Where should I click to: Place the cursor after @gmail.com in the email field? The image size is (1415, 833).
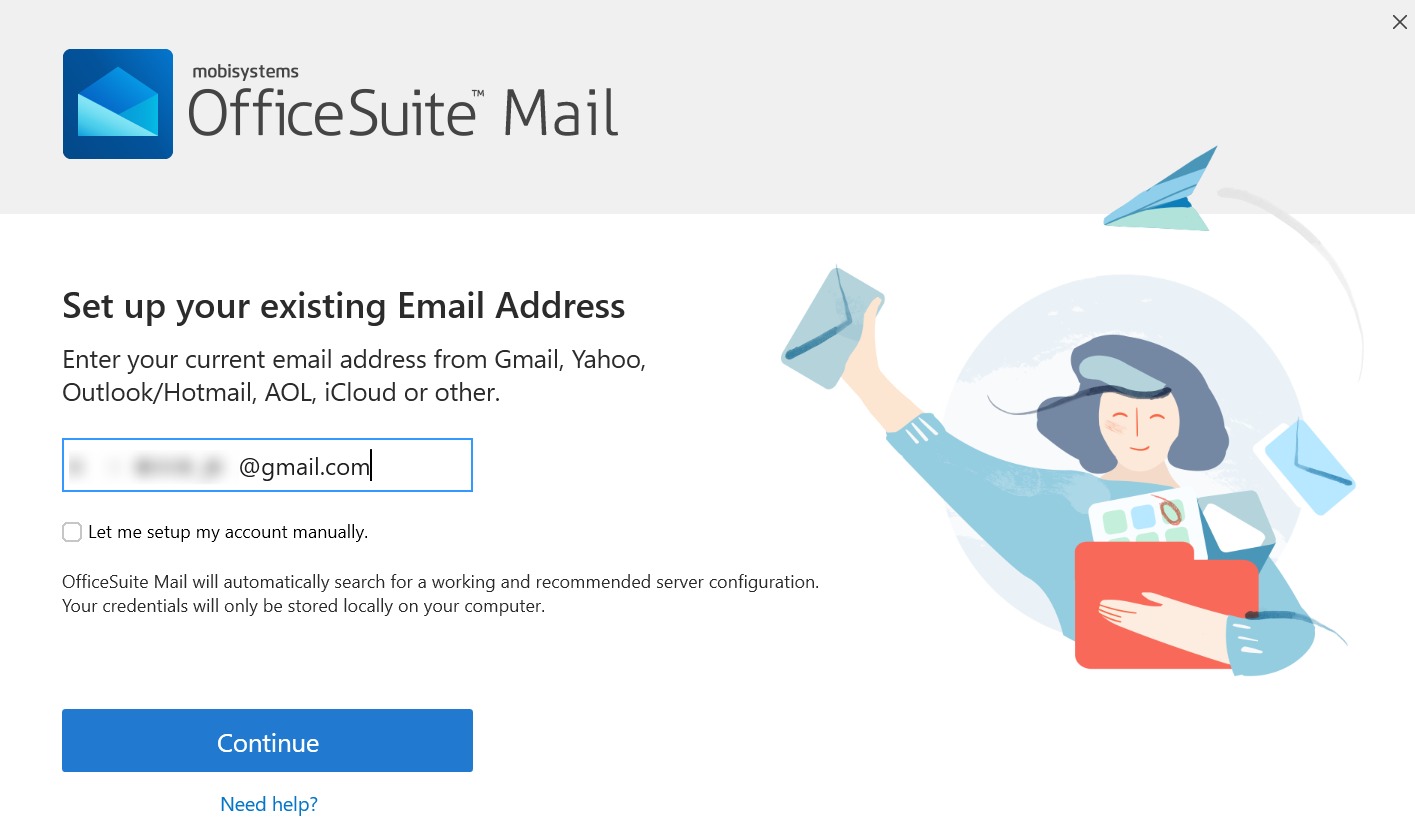pyautogui.click(x=372, y=466)
